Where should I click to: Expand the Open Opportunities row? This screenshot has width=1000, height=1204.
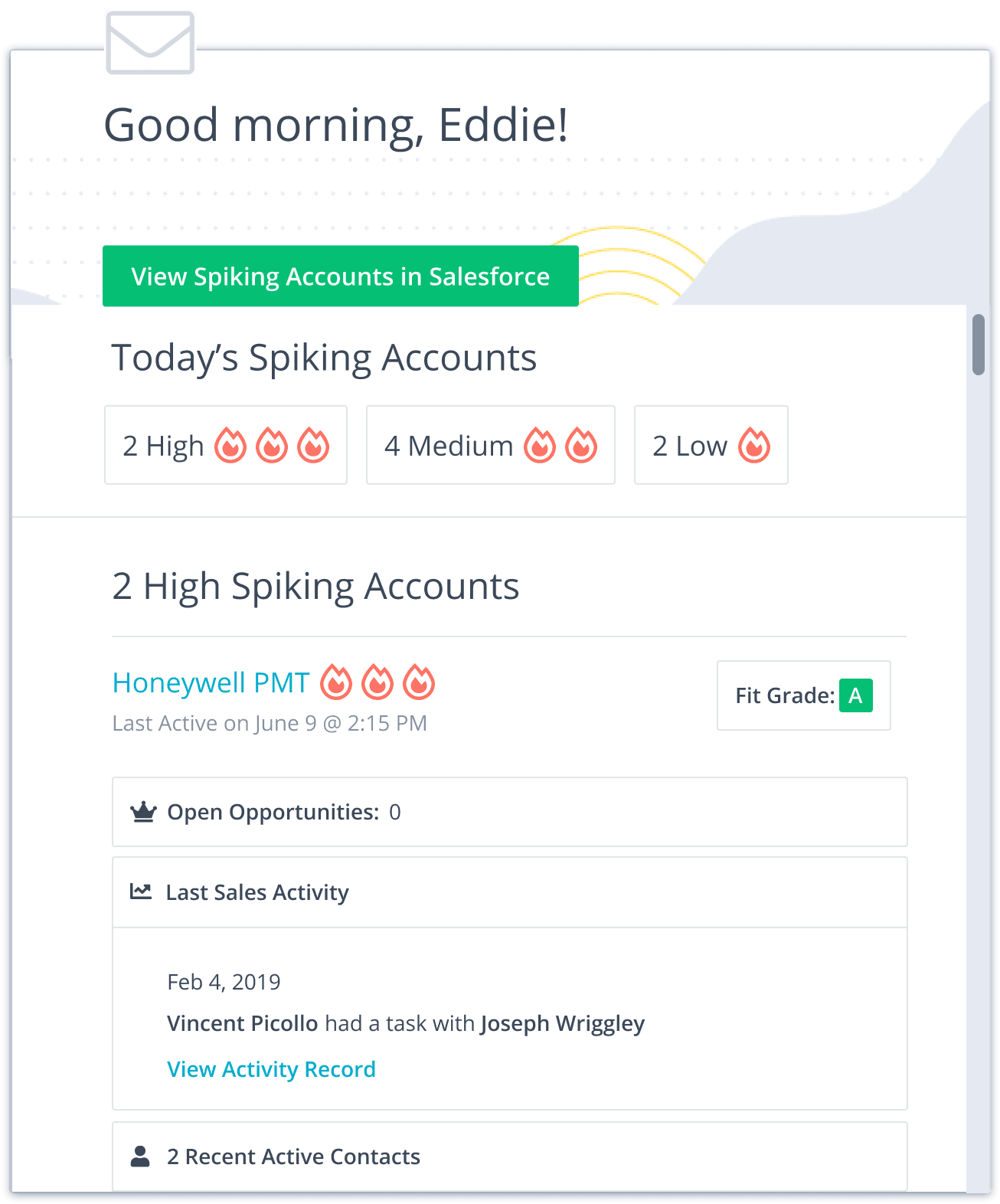click(509, 812)
